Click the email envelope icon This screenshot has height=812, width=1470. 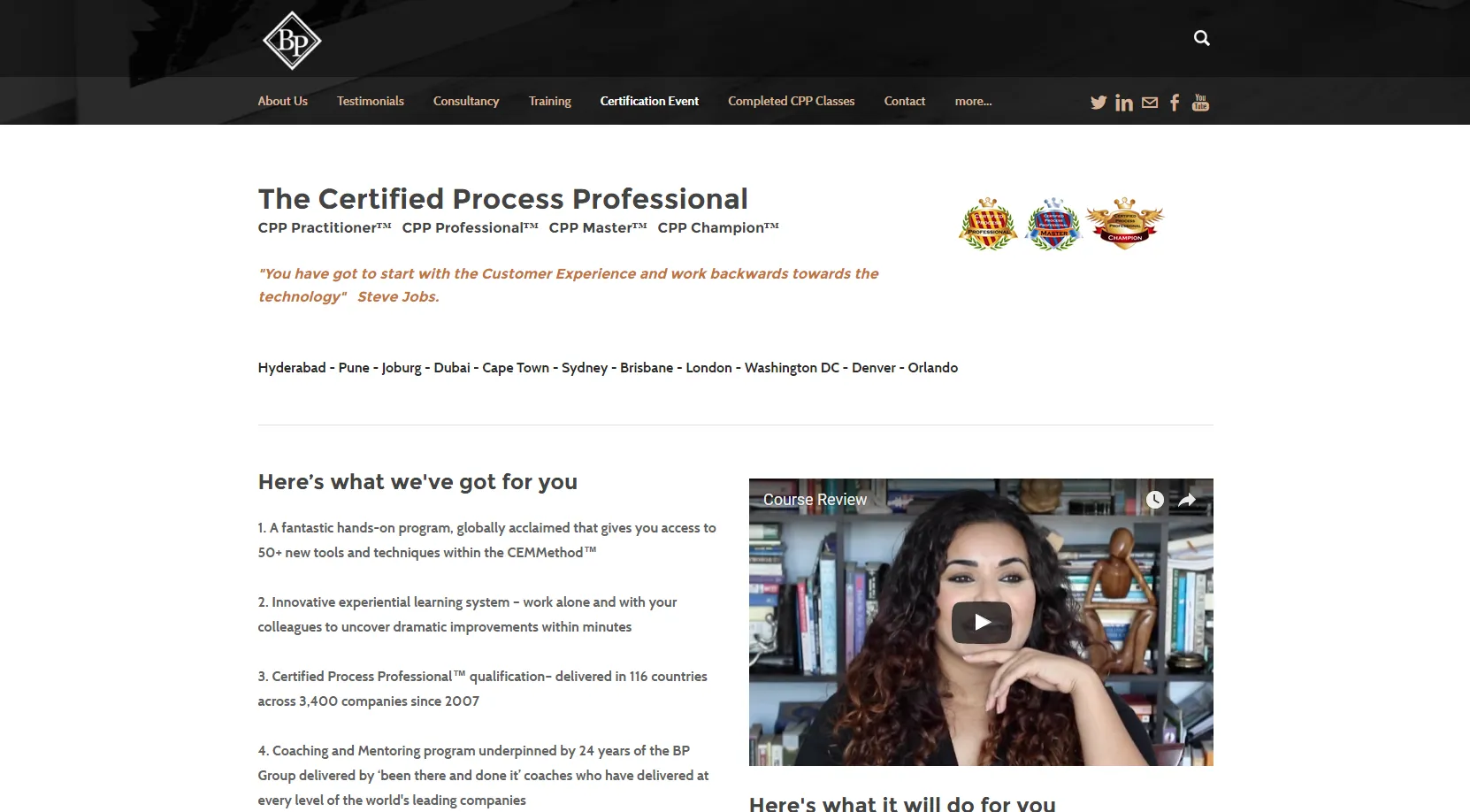coord(1150,103)
